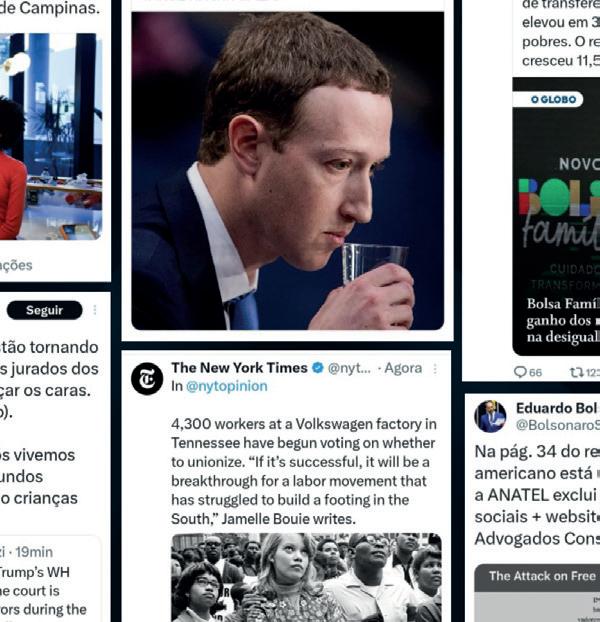Open the black-and-white crowd photo
The height and width of the screenshot is (622, 600).
point(306,578)
